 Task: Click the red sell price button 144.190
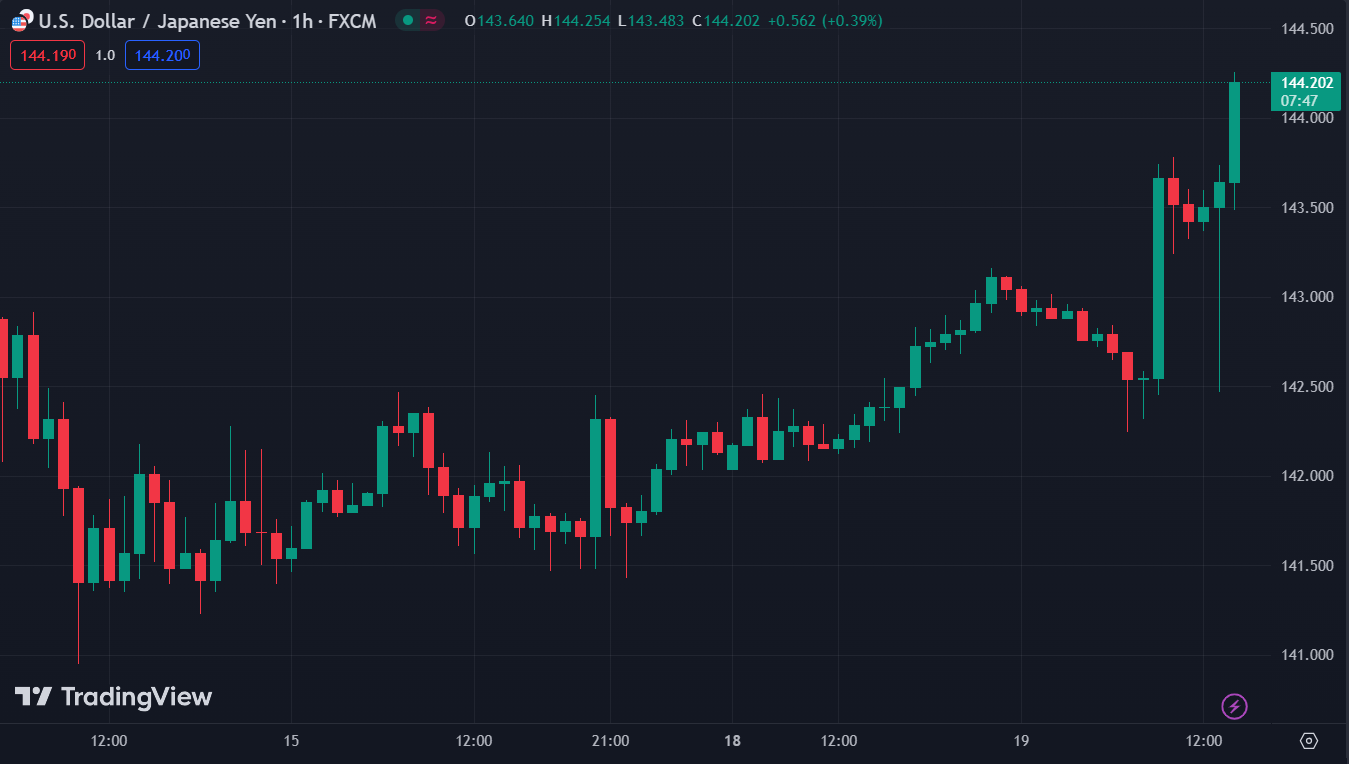point(48,56)
